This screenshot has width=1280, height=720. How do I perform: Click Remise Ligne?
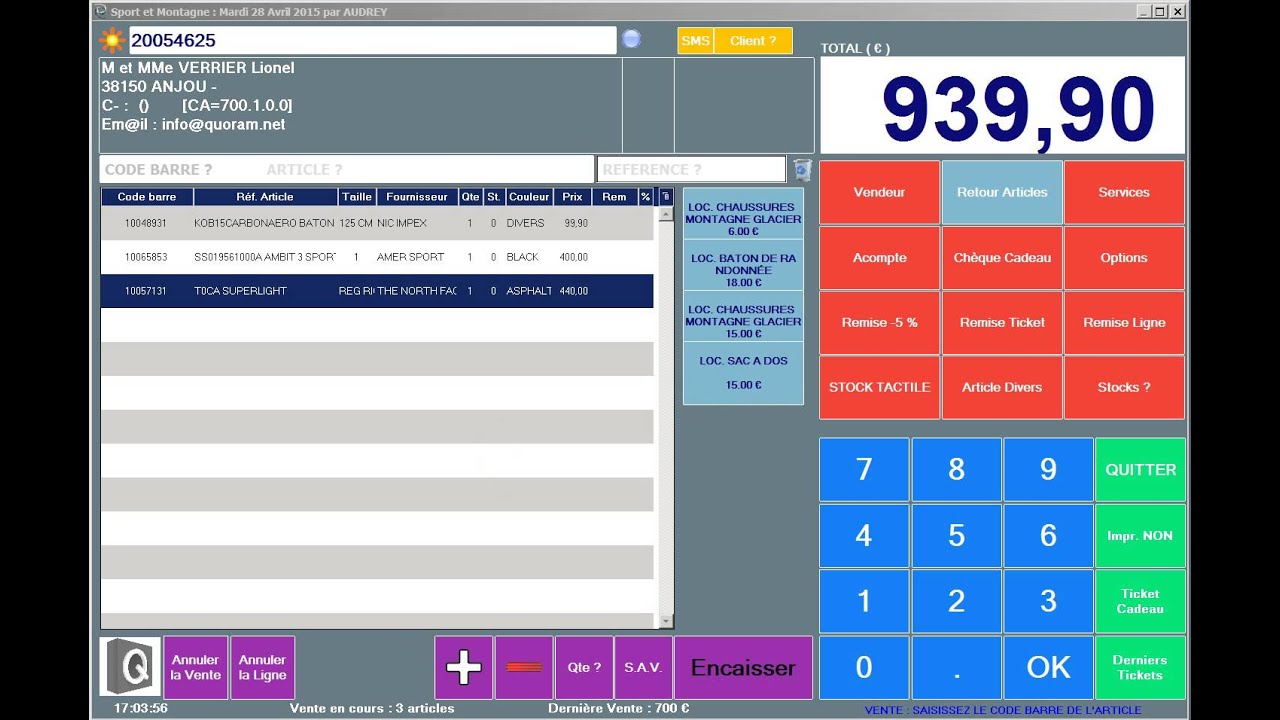1124,322
